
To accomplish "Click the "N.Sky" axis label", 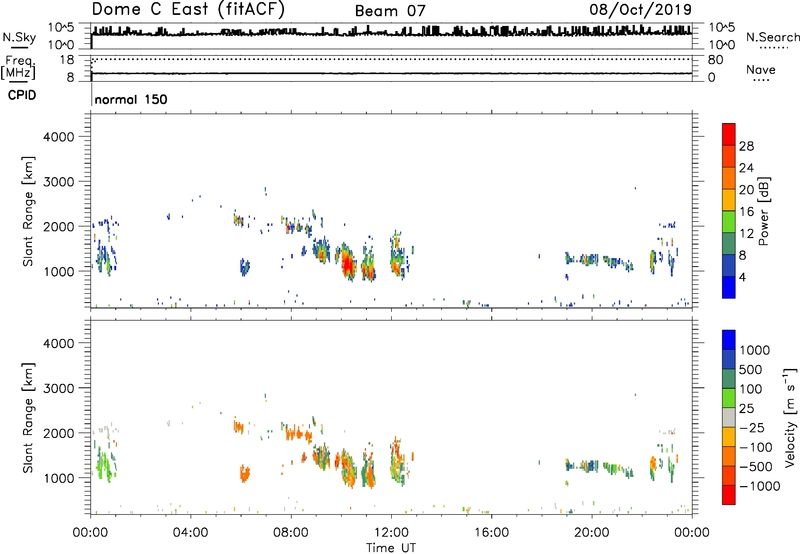I will 19,37.
